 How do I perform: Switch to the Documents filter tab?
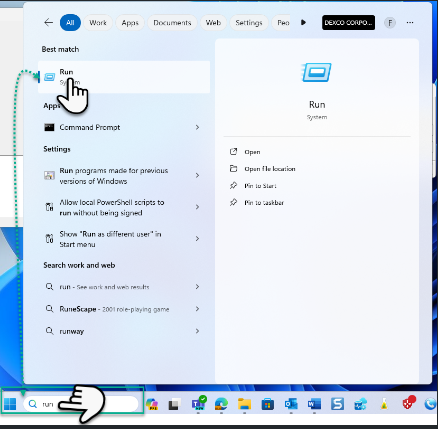pos(172,23)
